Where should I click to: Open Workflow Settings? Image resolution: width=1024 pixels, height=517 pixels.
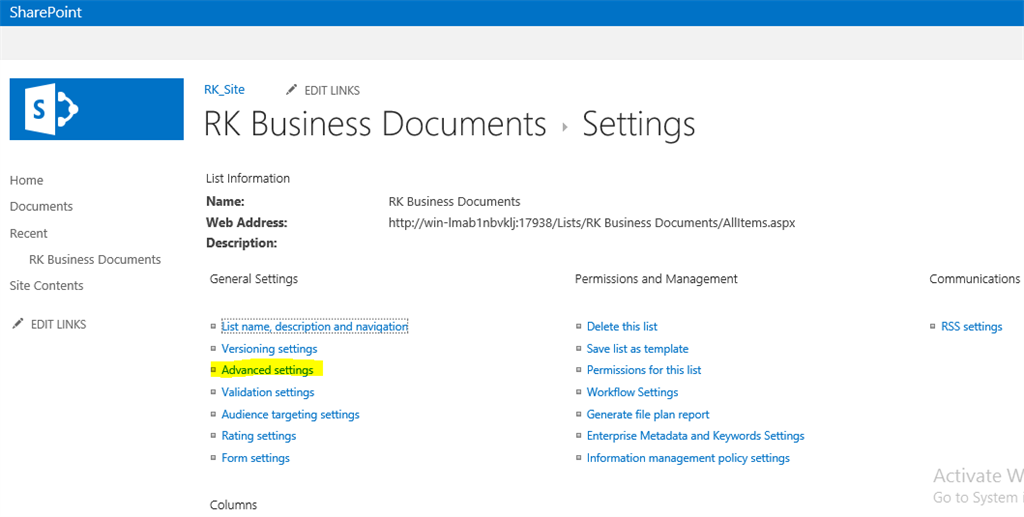[x=632, y=392]
